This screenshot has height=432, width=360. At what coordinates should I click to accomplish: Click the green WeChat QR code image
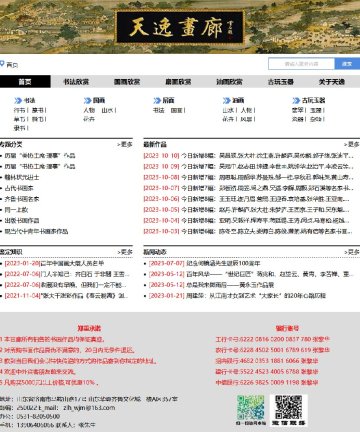251,408
